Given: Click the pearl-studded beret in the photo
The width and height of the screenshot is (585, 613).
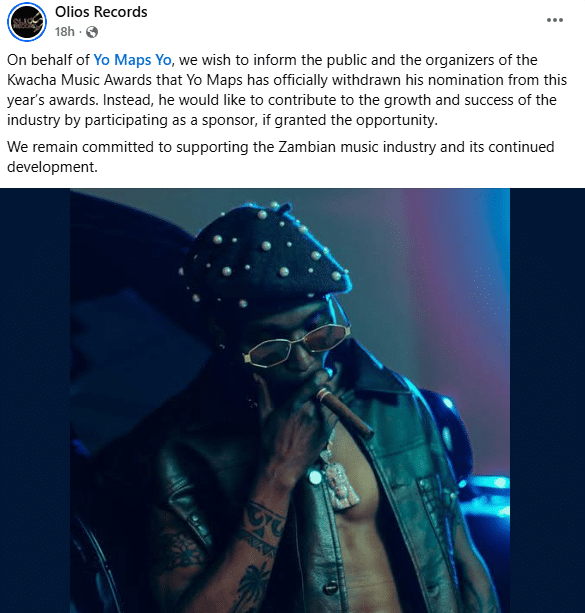Looking at the screenshot, I should pyautogui.click(x=262, y=254).
